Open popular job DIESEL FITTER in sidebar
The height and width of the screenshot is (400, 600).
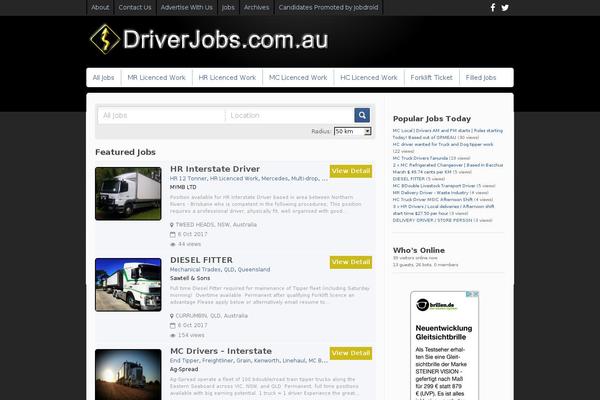(x=409, y=179)
